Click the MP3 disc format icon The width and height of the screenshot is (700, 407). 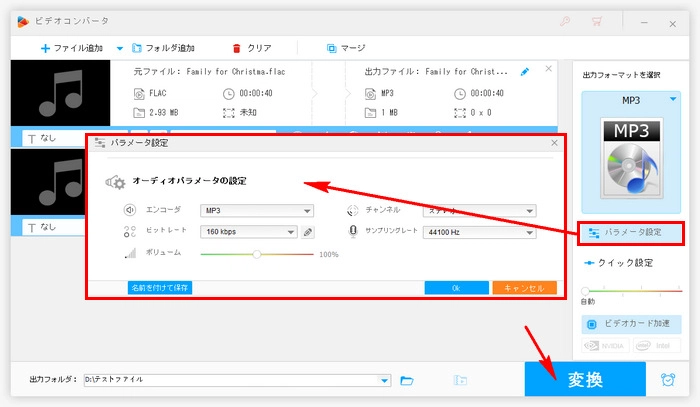pos(631,156)
